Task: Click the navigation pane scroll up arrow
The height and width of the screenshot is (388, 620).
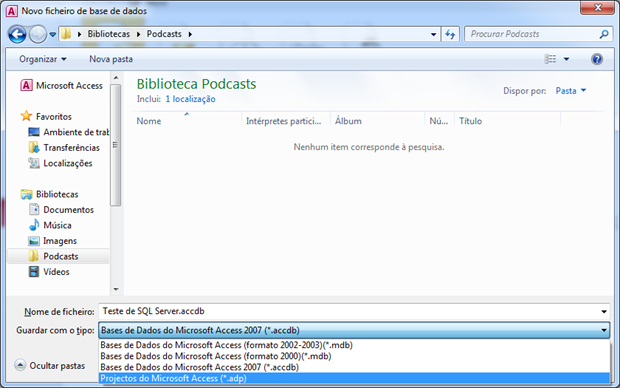Action: (x=116, y=78)
